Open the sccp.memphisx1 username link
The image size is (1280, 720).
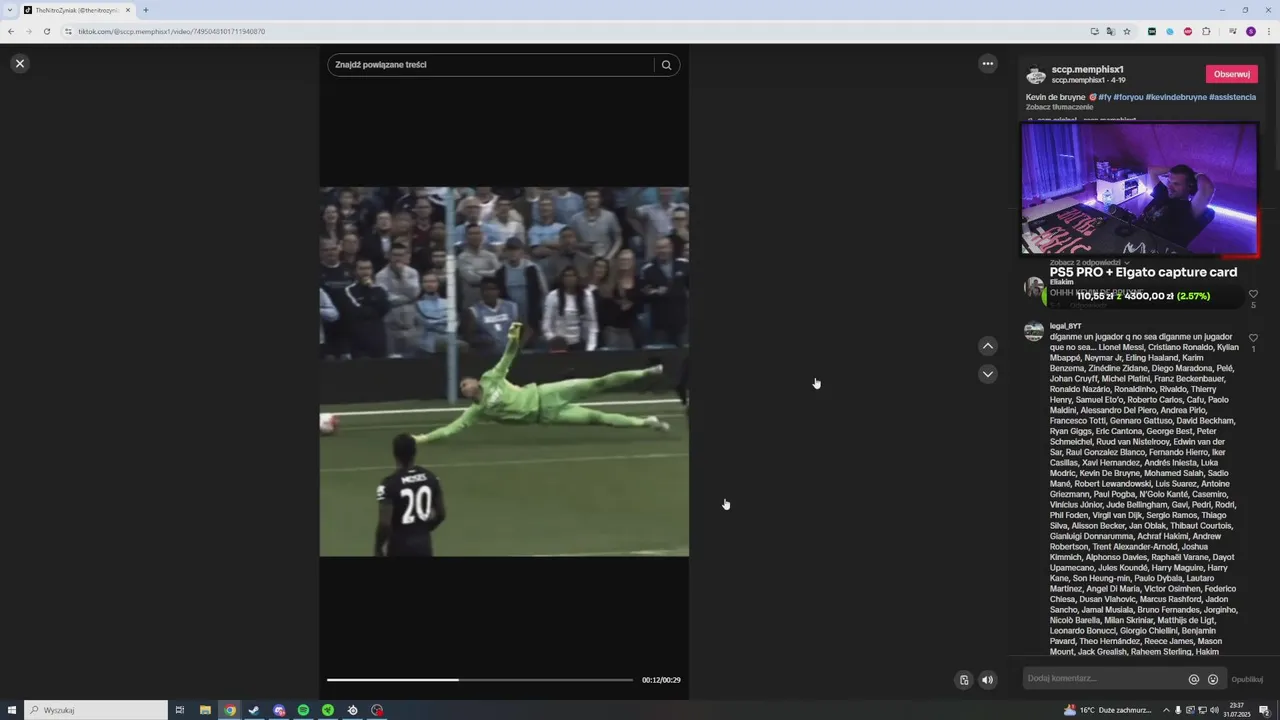[x=1087, y=69]
